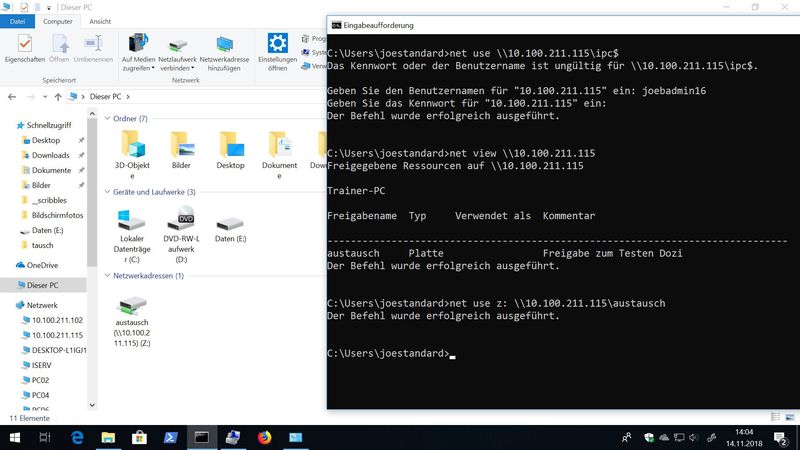Open Auf Medien zugreifen dropdown
Image resolution: width=800 pixels, height=450 pixels.
[138, 53]
